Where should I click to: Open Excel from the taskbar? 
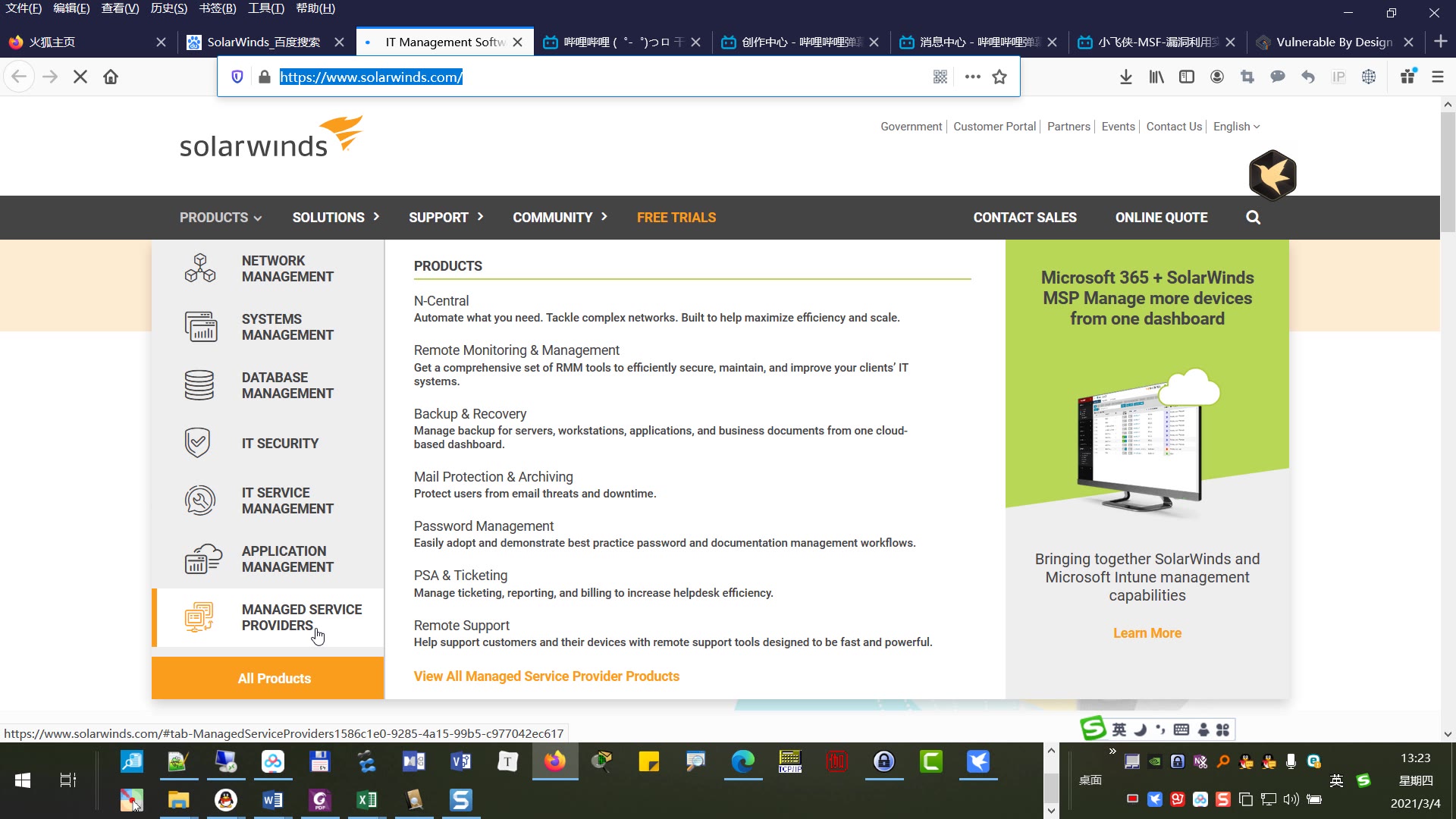tap(367, 800)
